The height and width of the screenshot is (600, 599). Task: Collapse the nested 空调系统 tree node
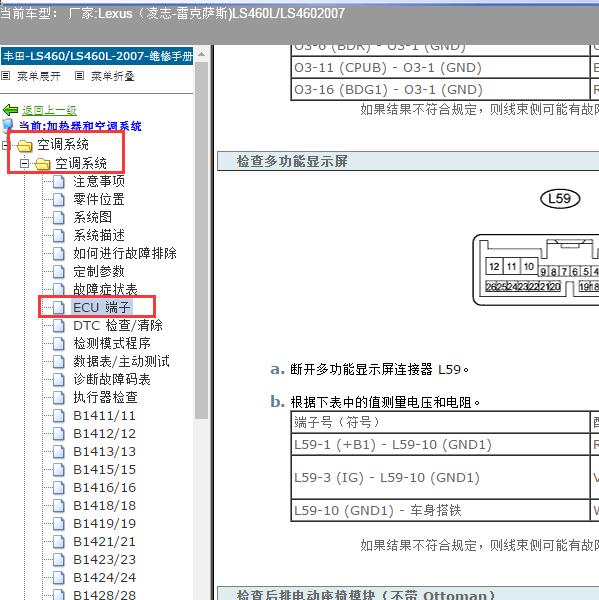click(24, 164)
